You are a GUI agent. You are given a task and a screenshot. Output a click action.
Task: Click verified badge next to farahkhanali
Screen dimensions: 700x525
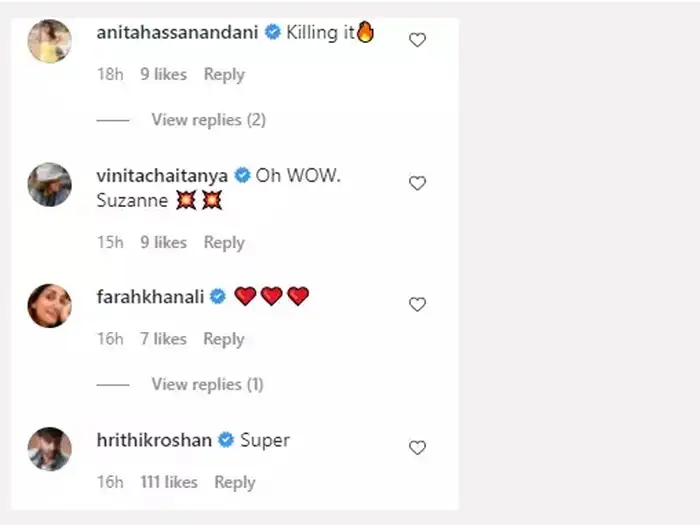[218, 296]
